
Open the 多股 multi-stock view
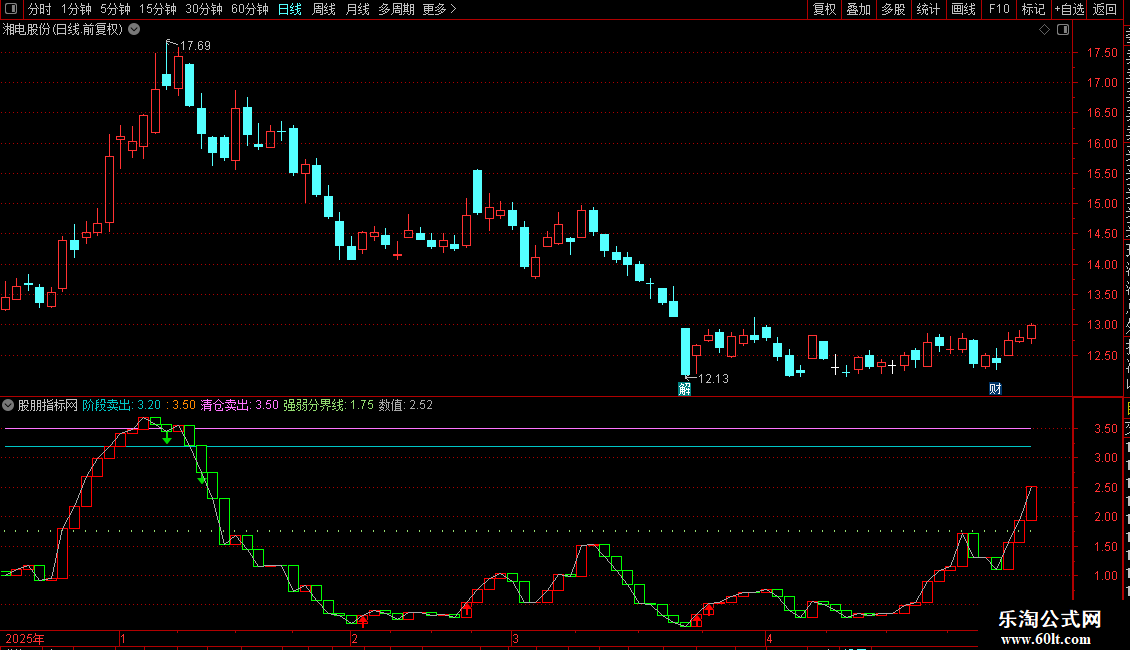tap(894, 9)
